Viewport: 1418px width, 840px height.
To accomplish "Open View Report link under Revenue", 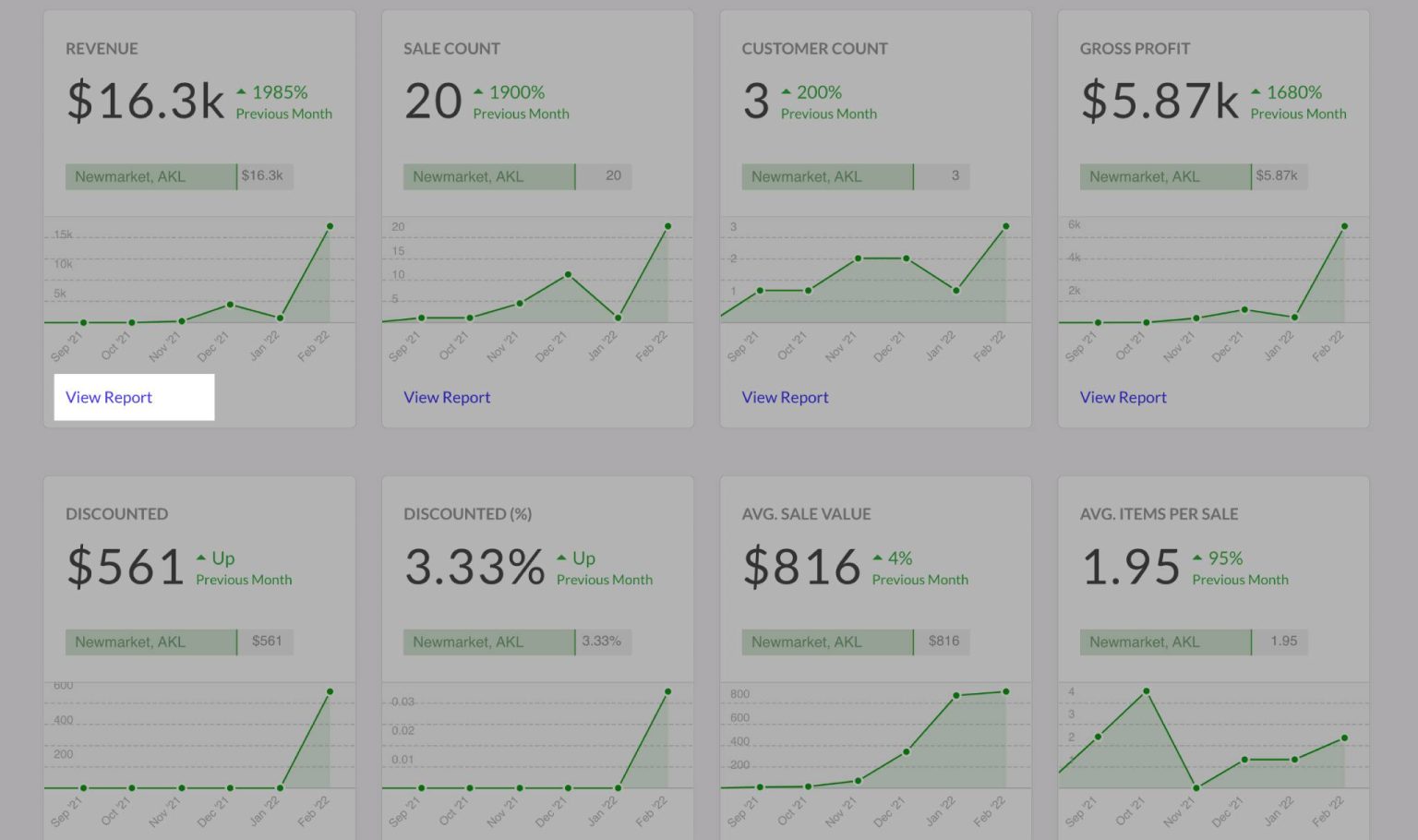I will point(109,397).
